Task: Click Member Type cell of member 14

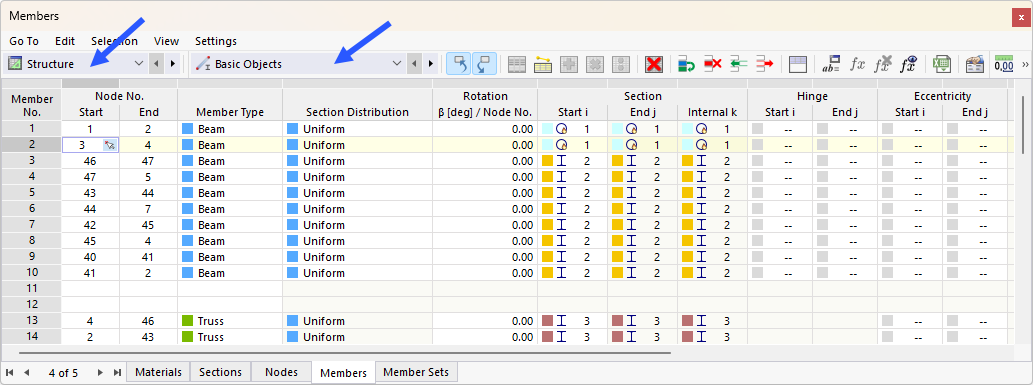Action: (230, 337)
